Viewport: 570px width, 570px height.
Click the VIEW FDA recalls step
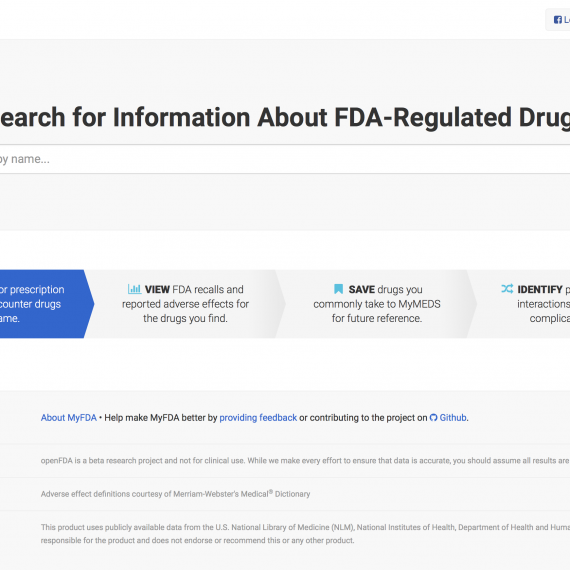(x=185, y=304)
